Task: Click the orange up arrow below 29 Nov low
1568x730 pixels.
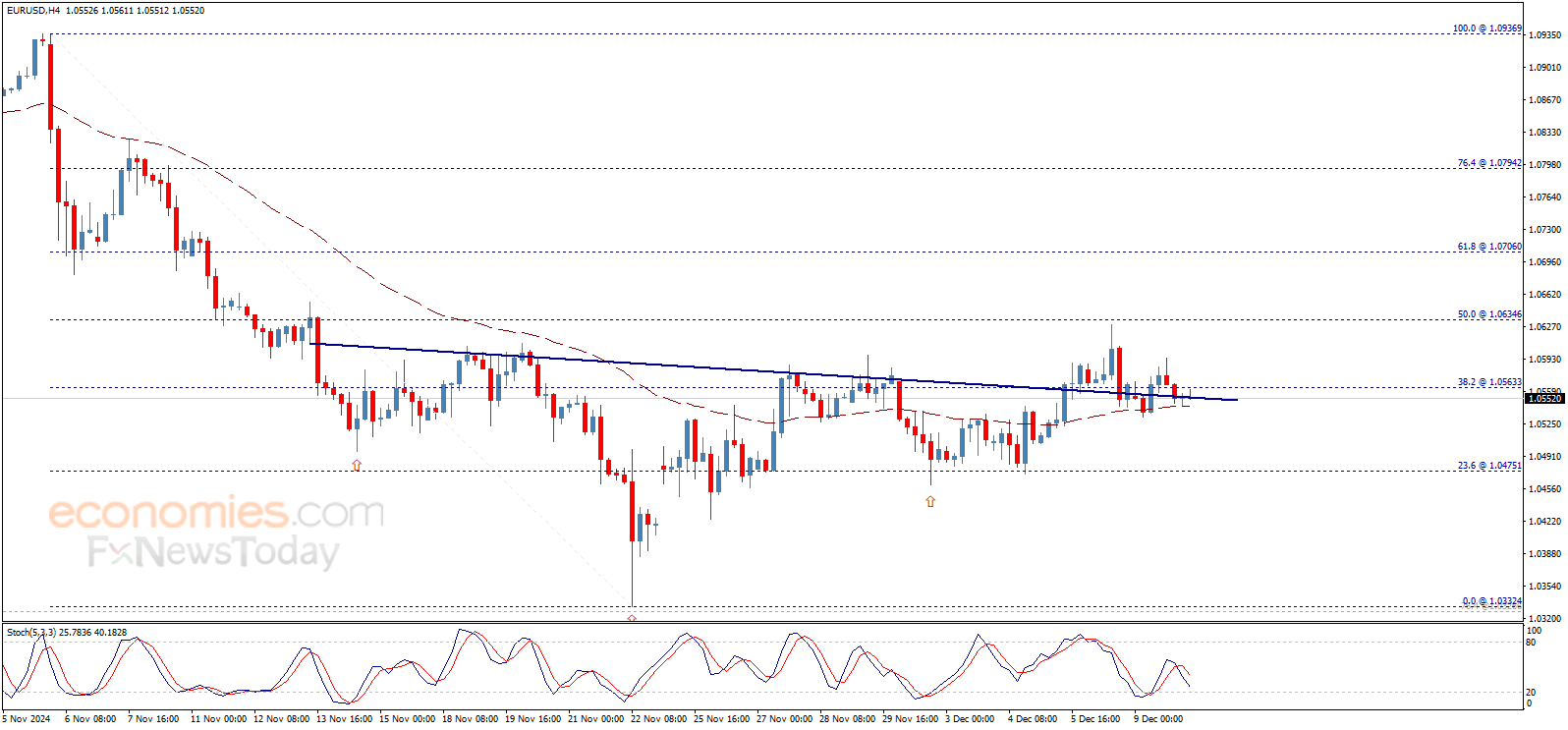Action: pyautogui.click(x=930, y=501)
